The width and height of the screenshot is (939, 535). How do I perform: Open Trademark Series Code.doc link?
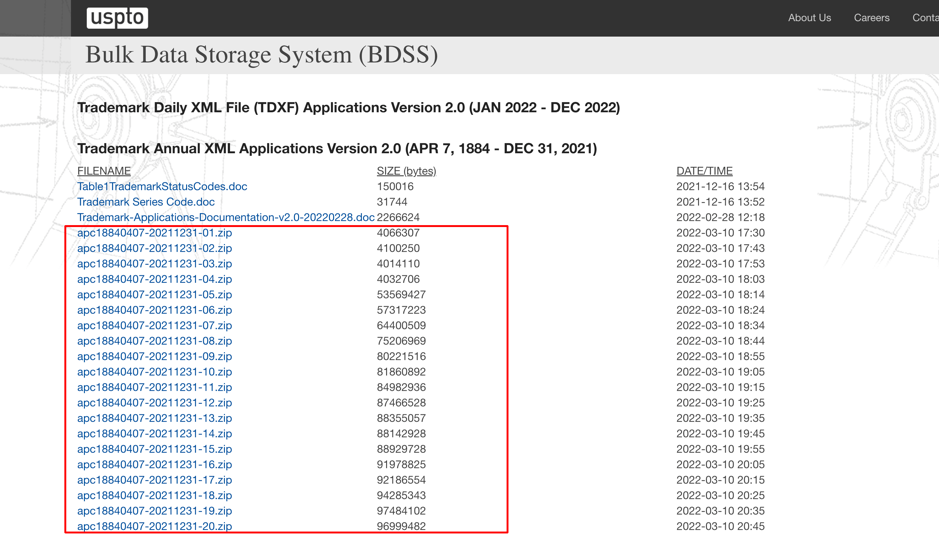pyautogui.click(x=146, y=202)
